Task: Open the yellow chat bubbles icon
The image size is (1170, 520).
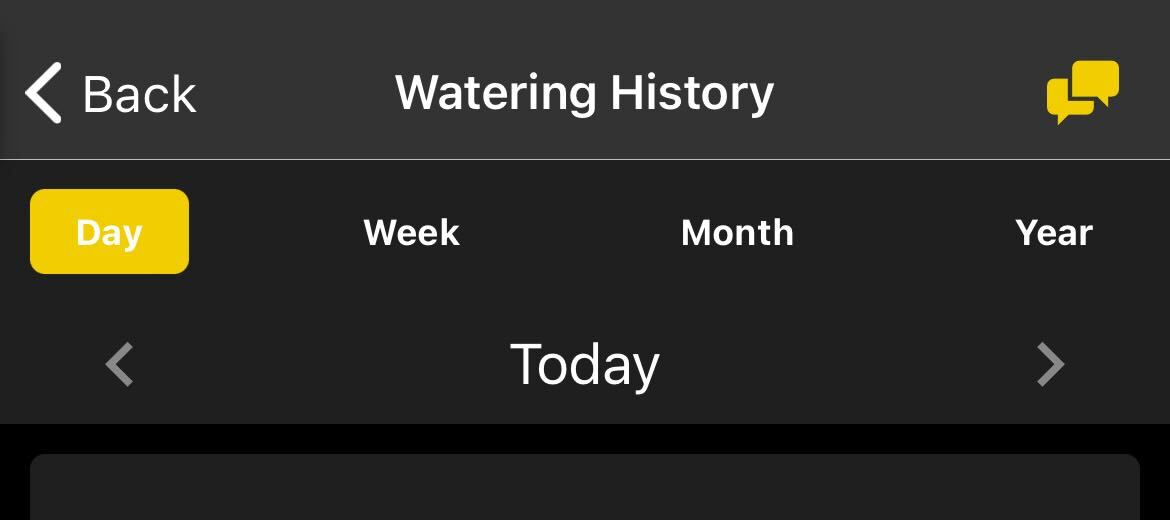Action: click(1082, 92)
